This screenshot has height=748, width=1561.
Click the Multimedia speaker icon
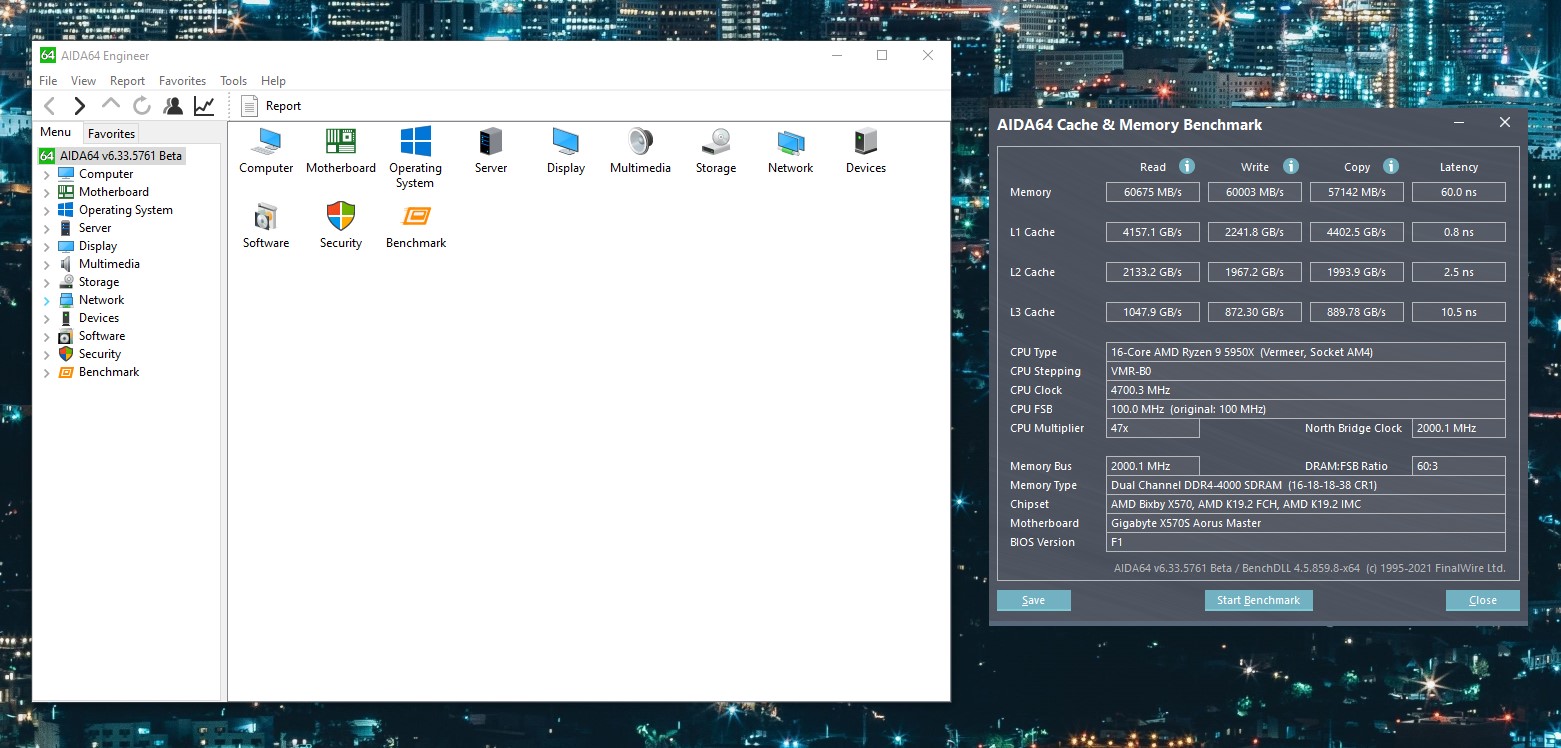[x=640, y=142]
